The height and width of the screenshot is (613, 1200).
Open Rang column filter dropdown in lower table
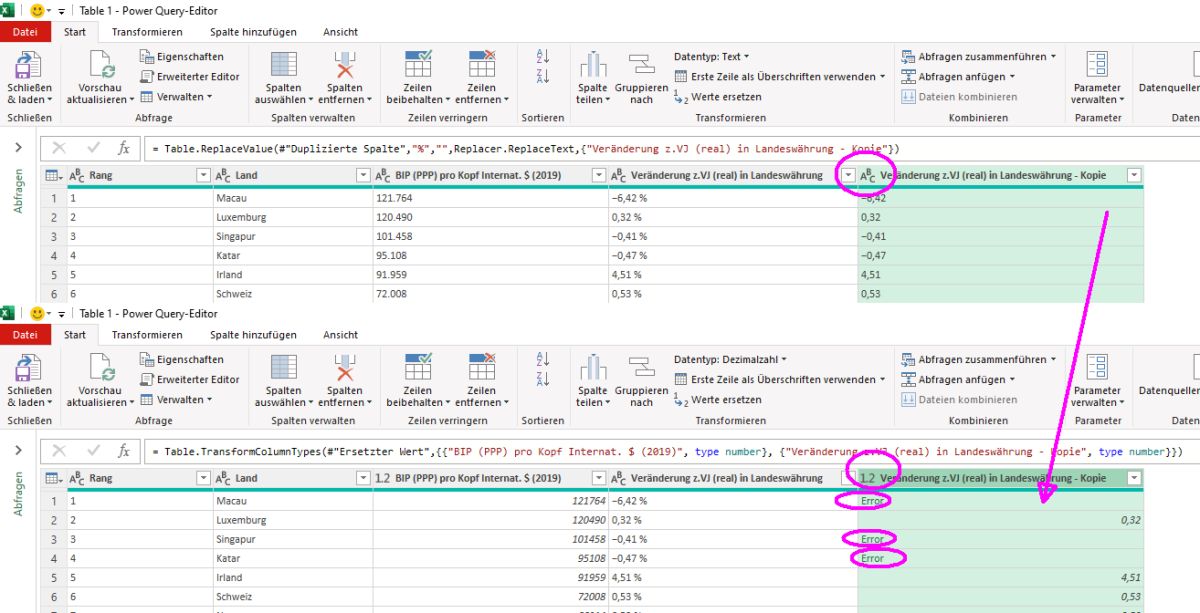(x=201, y=478)
